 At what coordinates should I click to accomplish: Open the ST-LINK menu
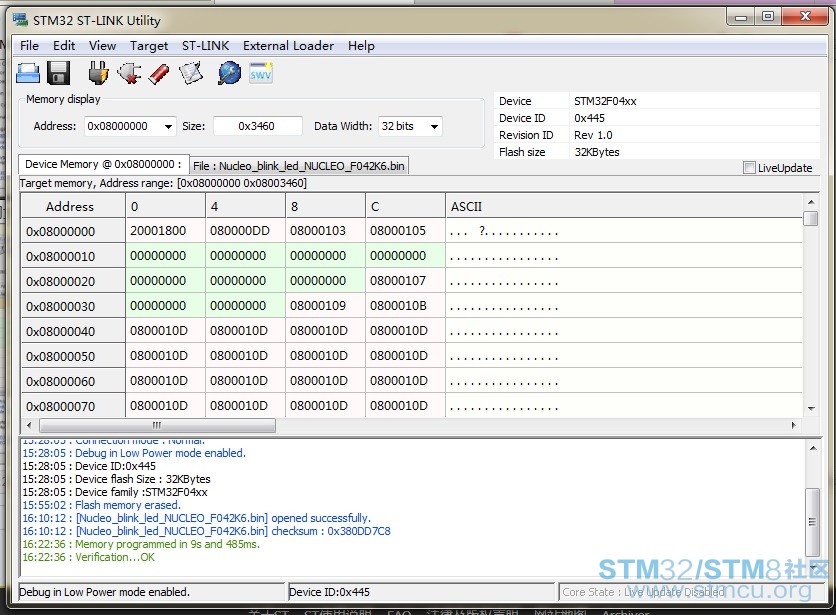(x=205, y=46)
